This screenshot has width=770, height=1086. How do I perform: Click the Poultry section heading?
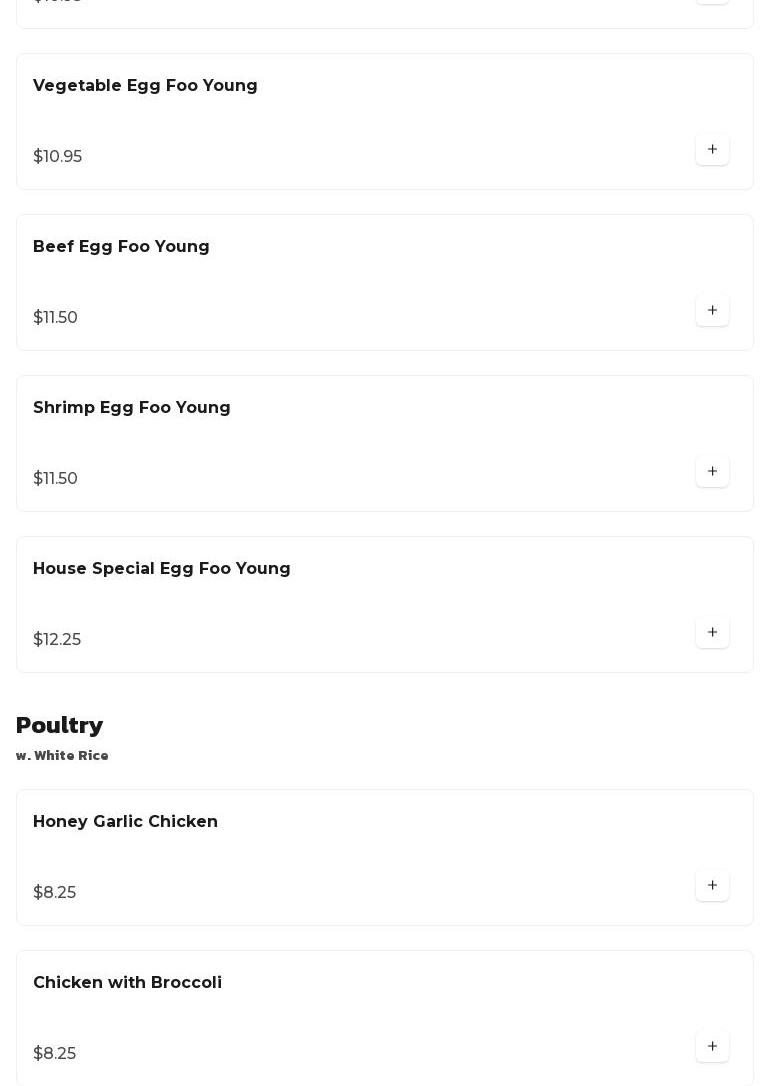[x=59, y=726]
